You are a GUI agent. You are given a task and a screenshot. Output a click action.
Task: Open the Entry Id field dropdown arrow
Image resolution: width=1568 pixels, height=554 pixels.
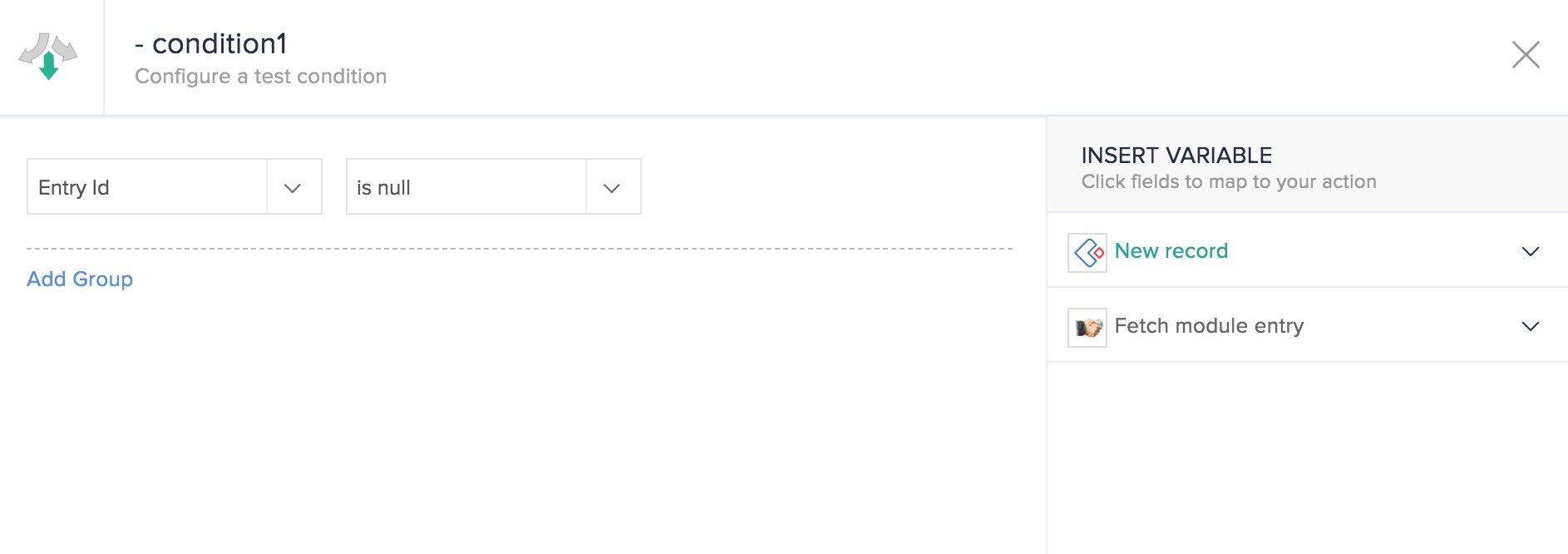tap(293, 188)
